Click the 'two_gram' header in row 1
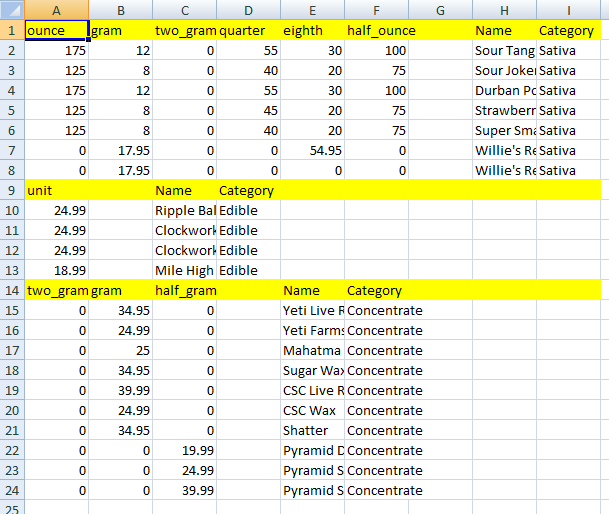Screen dimensions: 609x514 pyautogui.click(x=185, y=30)
